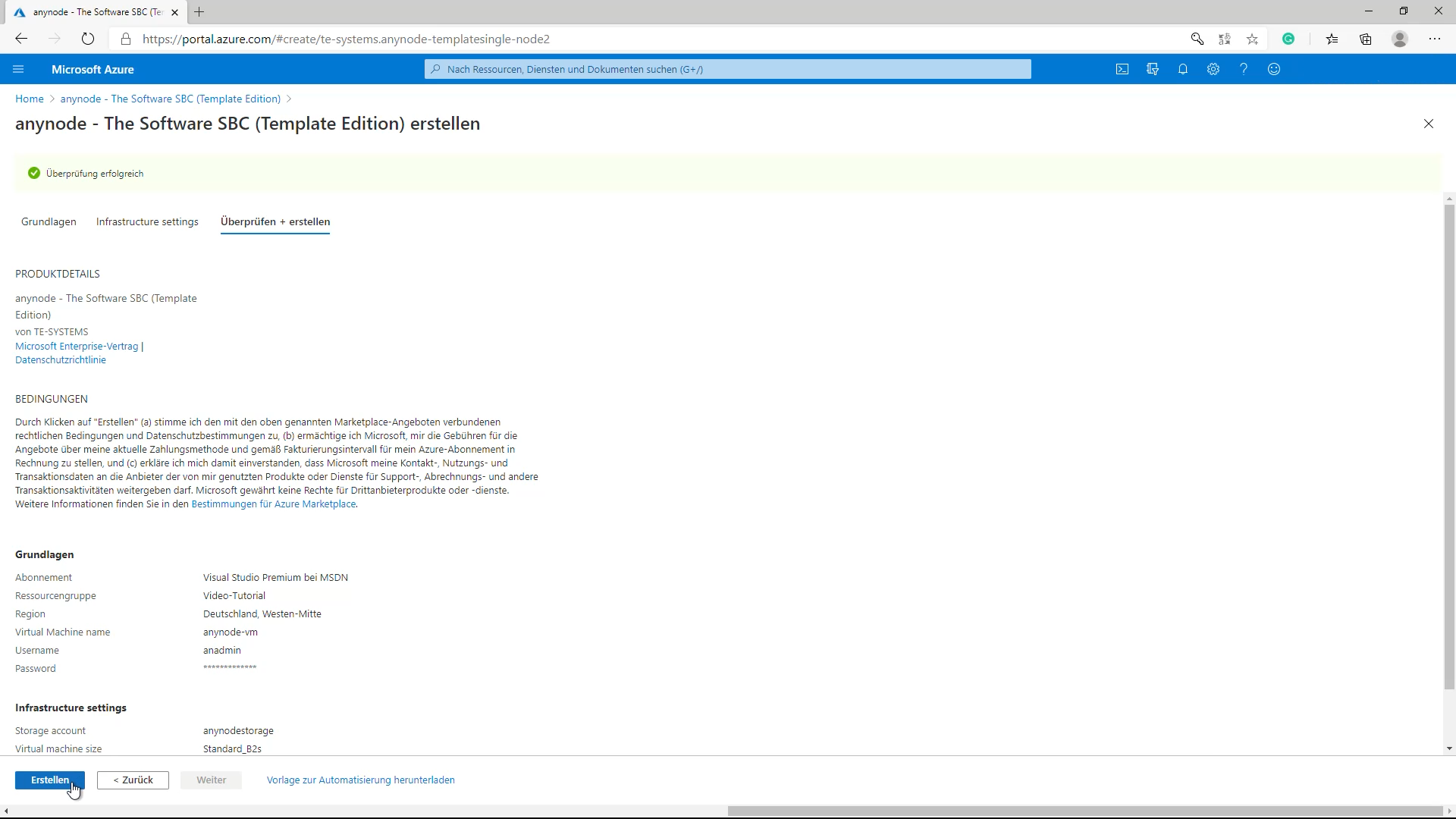Open Microsoft Enterprise-Vertrag link
Screen dimensions: 1456x819
(77, 347)
